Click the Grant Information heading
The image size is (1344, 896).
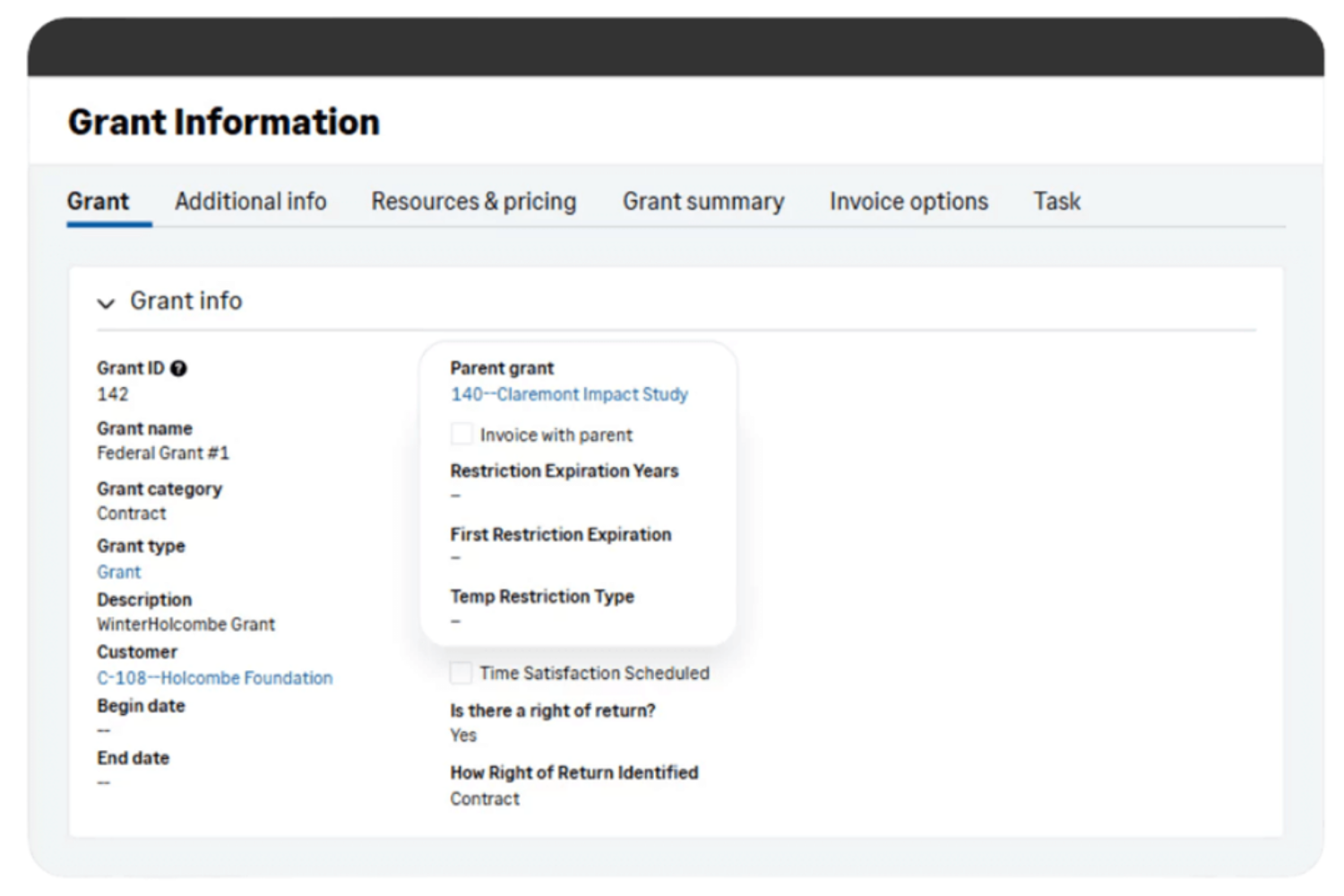(x=224, y=122)
